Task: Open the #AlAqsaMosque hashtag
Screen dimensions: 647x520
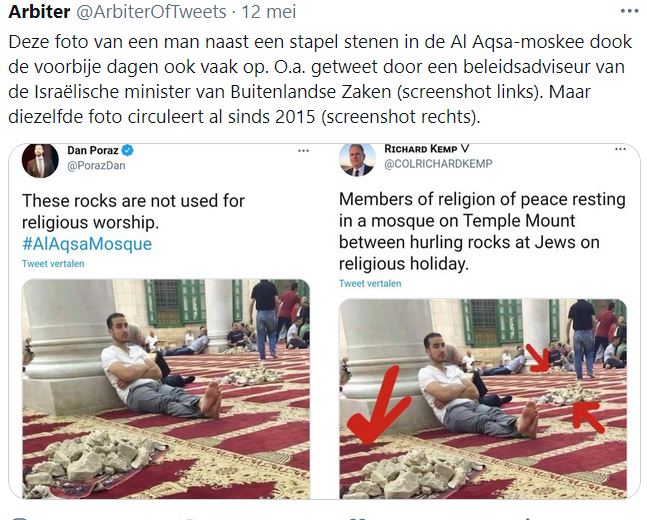Action: coord(87,244)
